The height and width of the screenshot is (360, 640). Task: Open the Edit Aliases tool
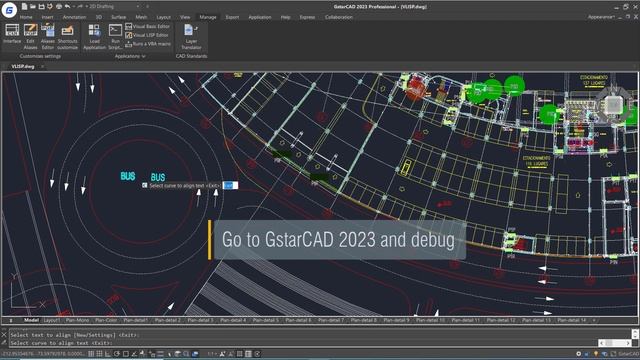(31, 36)
